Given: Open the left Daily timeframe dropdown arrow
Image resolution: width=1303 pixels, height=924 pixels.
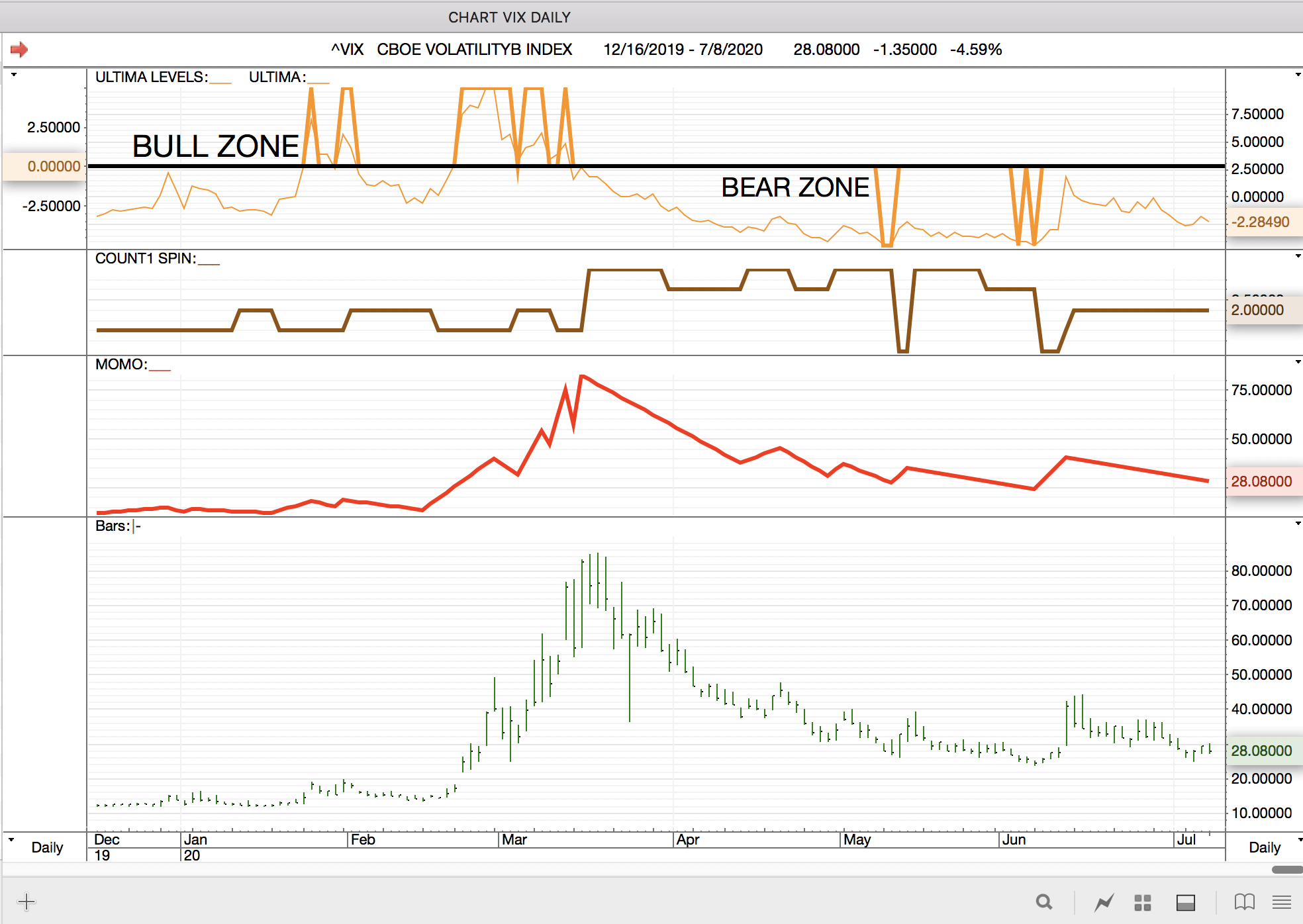Looking at the screenshot, I should 11,839.
